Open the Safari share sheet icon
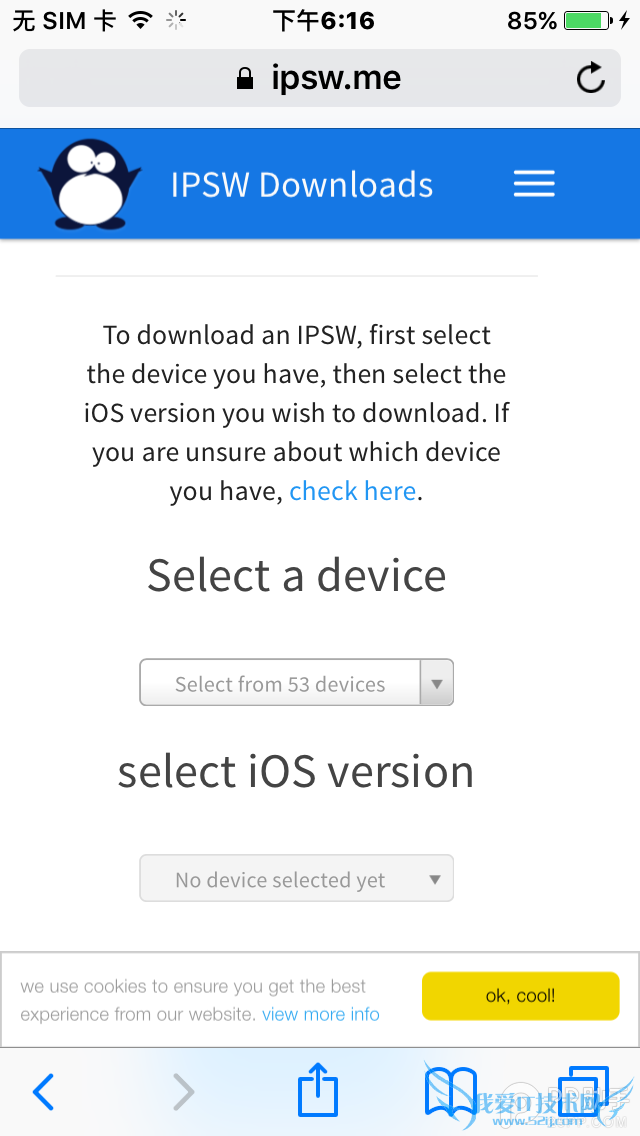The height and width of the screenshot is (1136, 640). 317,1091
